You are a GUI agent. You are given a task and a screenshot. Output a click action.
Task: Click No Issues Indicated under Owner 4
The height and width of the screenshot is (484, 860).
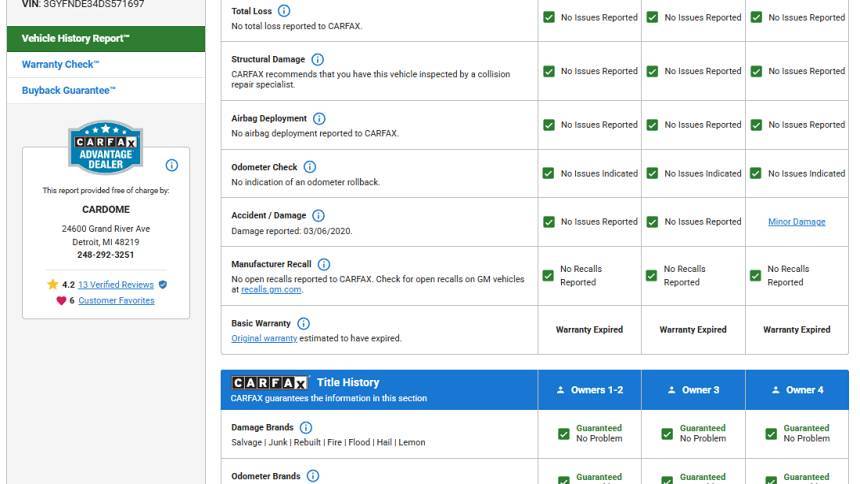[806, 173]
